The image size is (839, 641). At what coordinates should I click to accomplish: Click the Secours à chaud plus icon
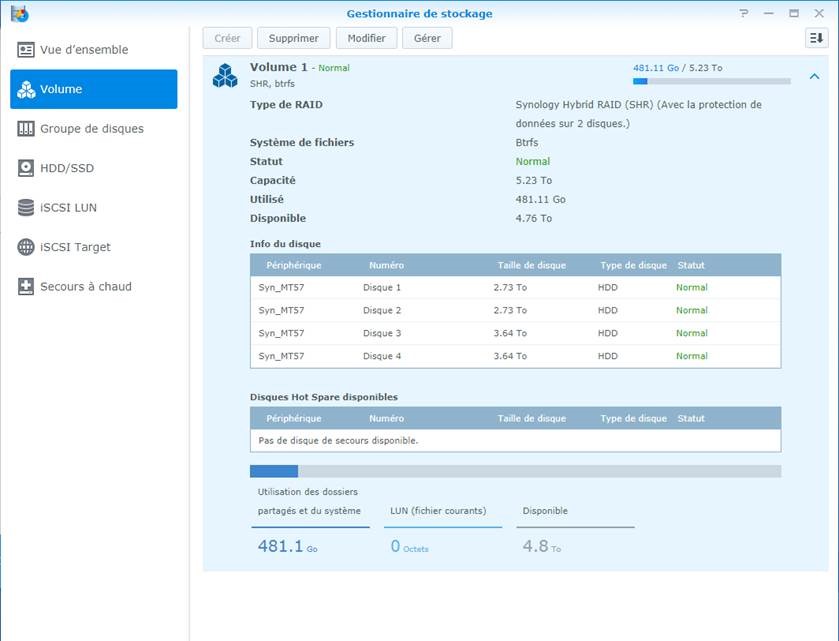[x=26, y=287]
